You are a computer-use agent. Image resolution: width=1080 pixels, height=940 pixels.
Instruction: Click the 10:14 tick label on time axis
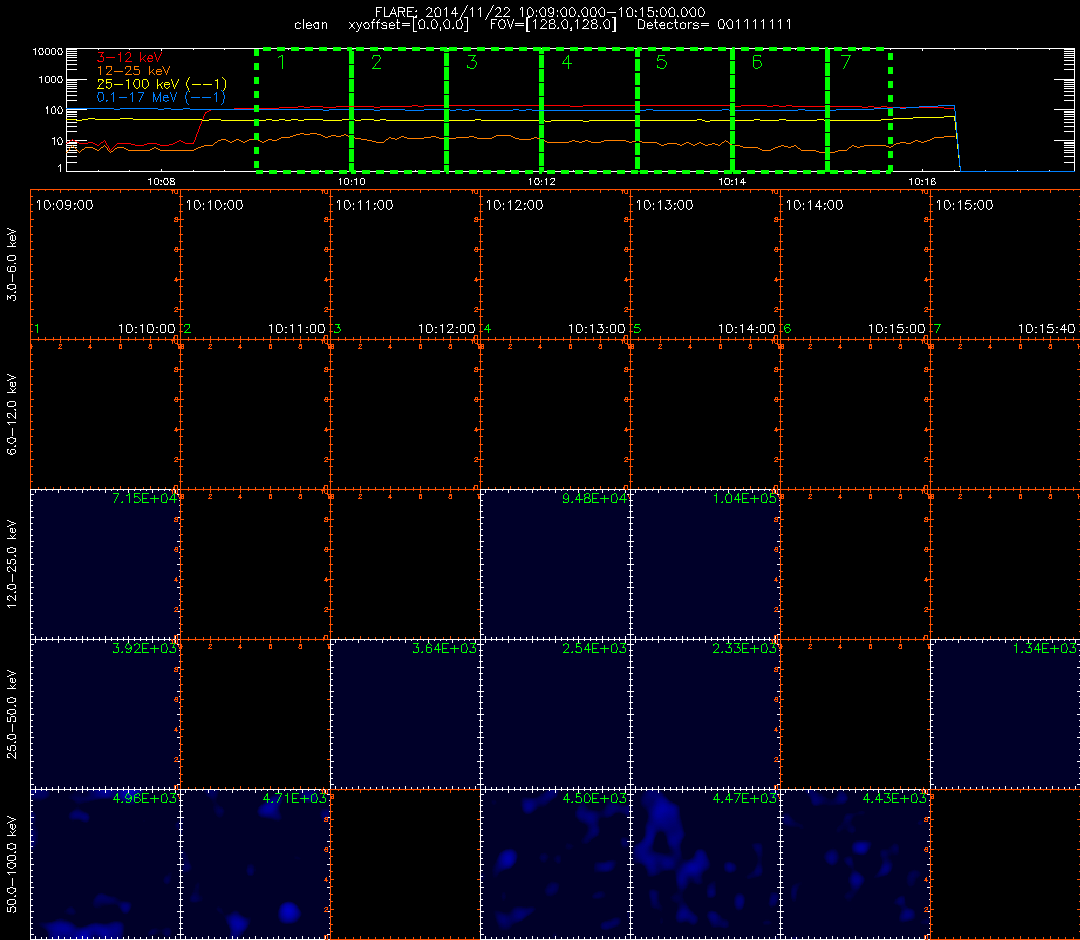click(732, 182)
